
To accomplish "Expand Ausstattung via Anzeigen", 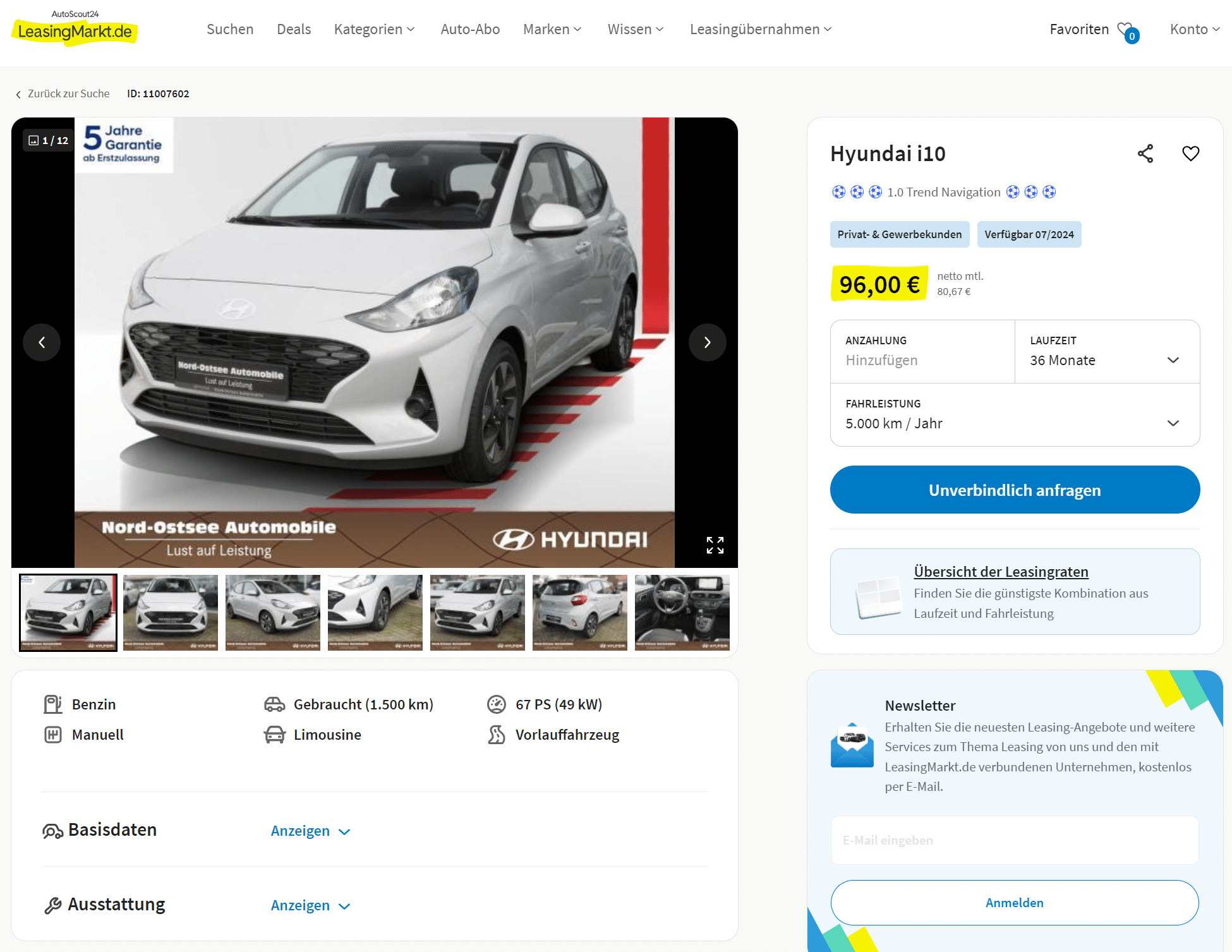I will click(x=310, y=905).
